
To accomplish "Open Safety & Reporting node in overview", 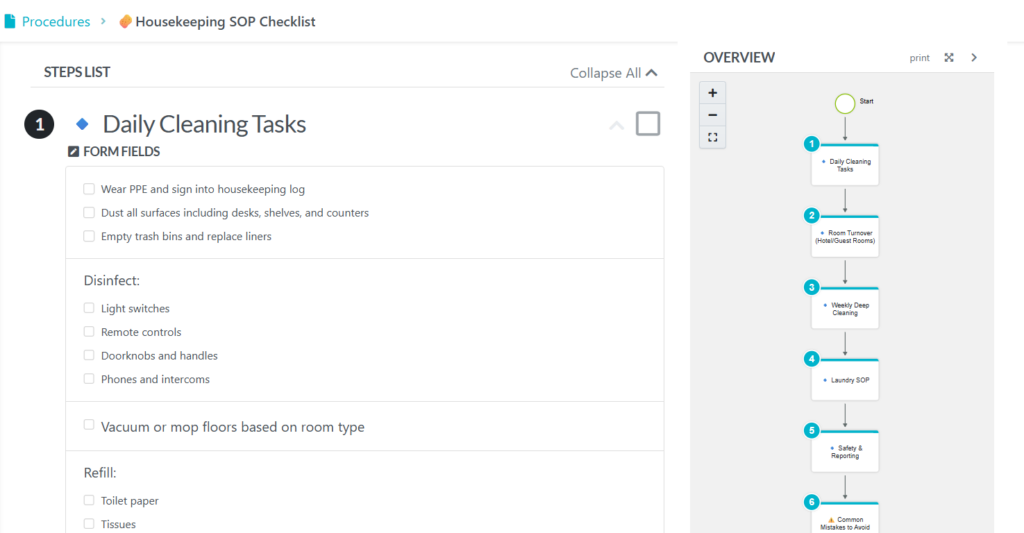I will [x=845, y=452].
